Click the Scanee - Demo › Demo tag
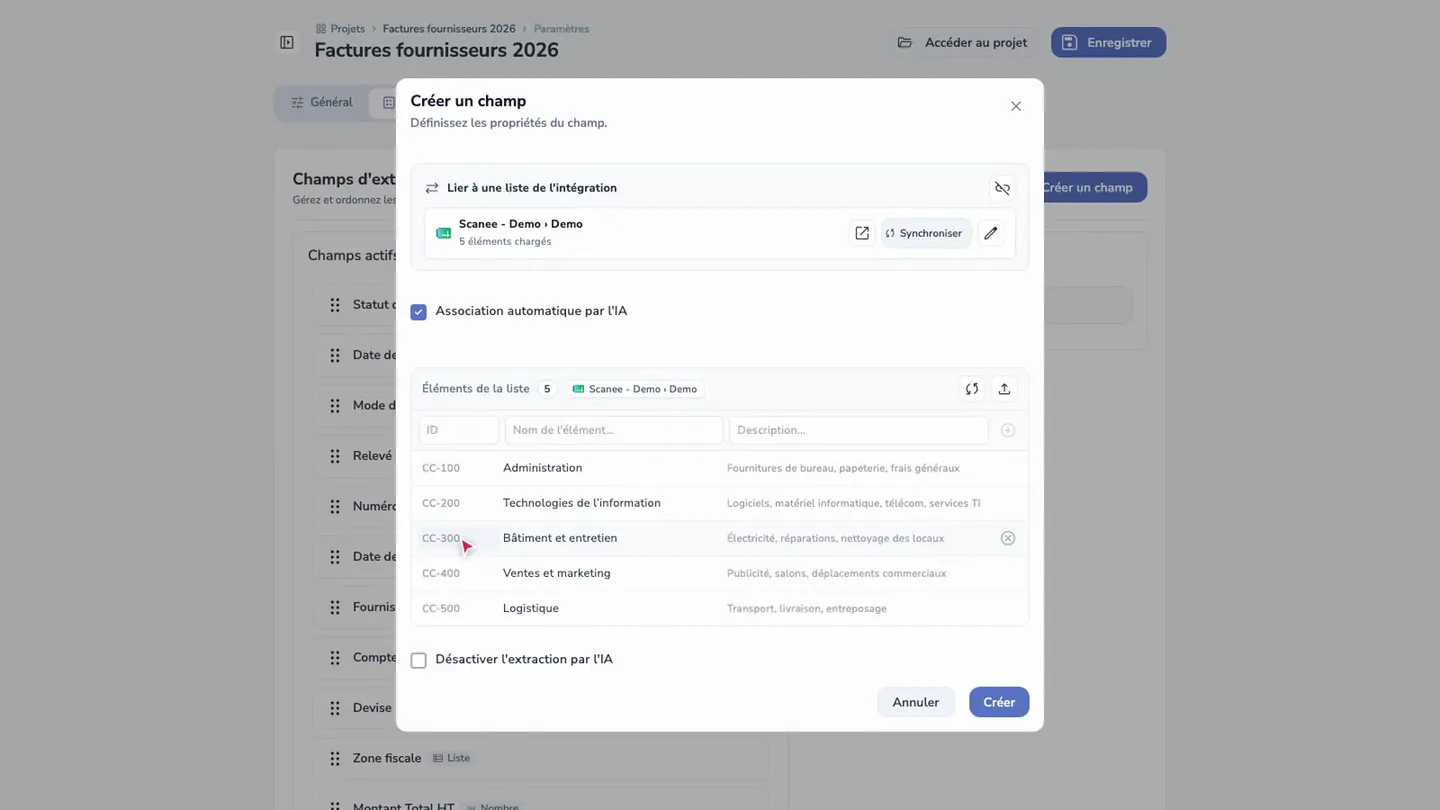Image resolution: width=1440 pixels, height=810 pixels. [x=634, y=389]
